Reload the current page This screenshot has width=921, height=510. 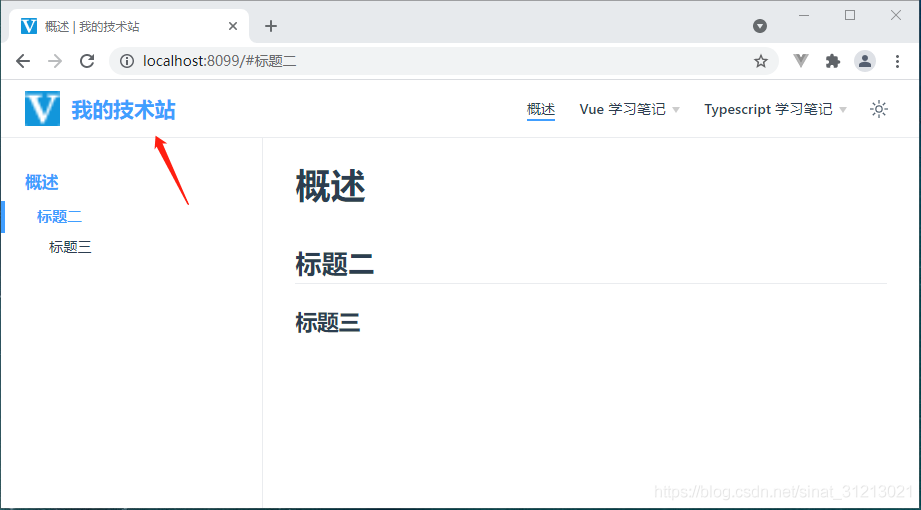pyautogui.click(x=87, y=61)
